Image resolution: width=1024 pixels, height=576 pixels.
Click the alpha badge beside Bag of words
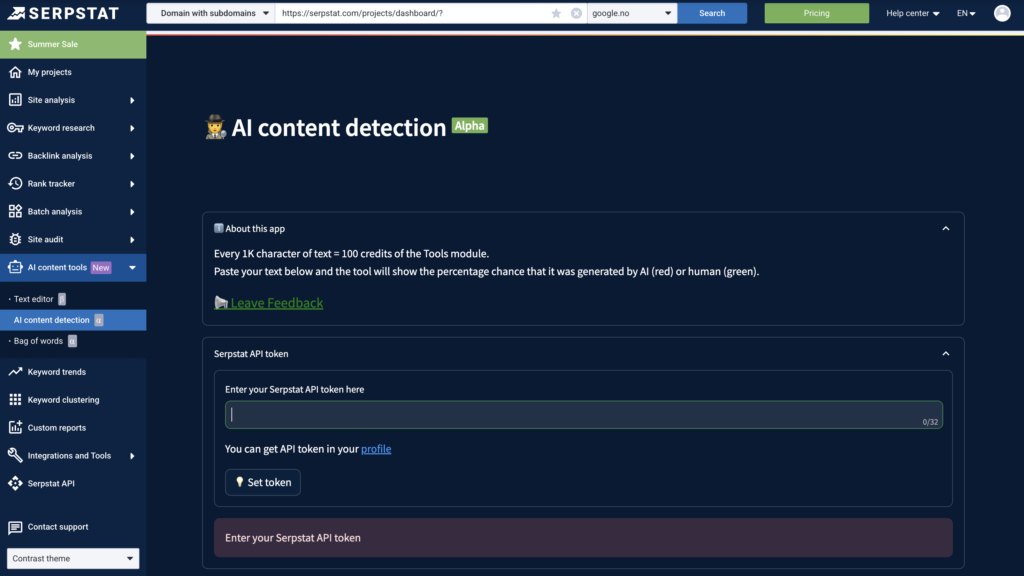72,341
